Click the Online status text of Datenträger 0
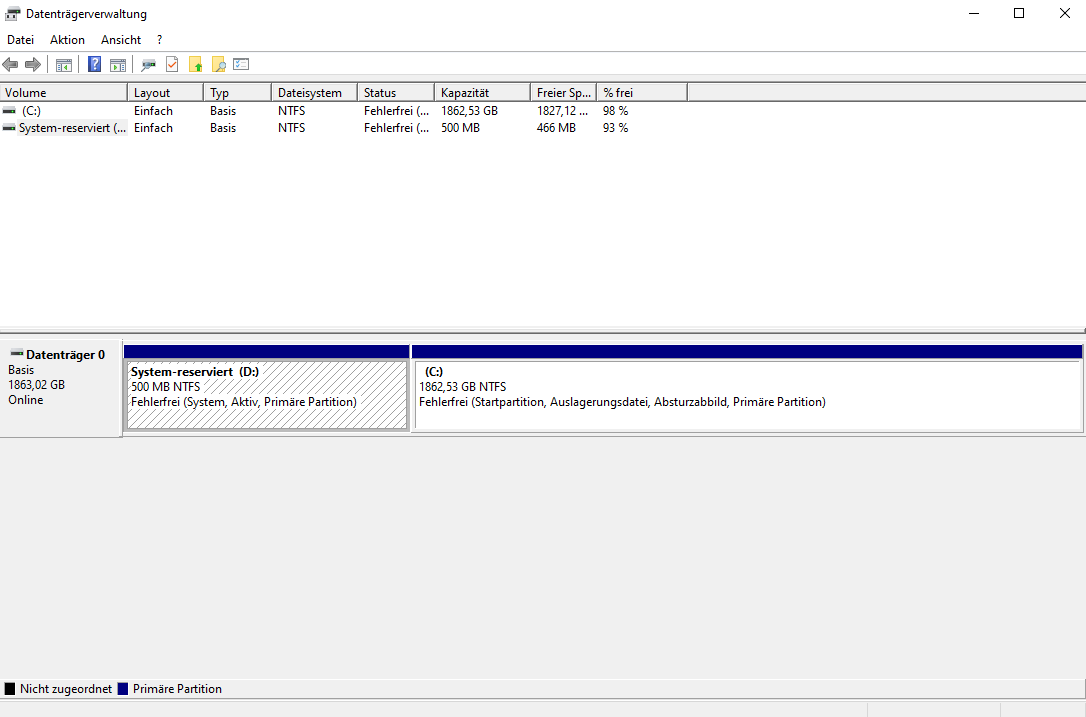This screenshot has width=1086, height=717. pos(26,400)
